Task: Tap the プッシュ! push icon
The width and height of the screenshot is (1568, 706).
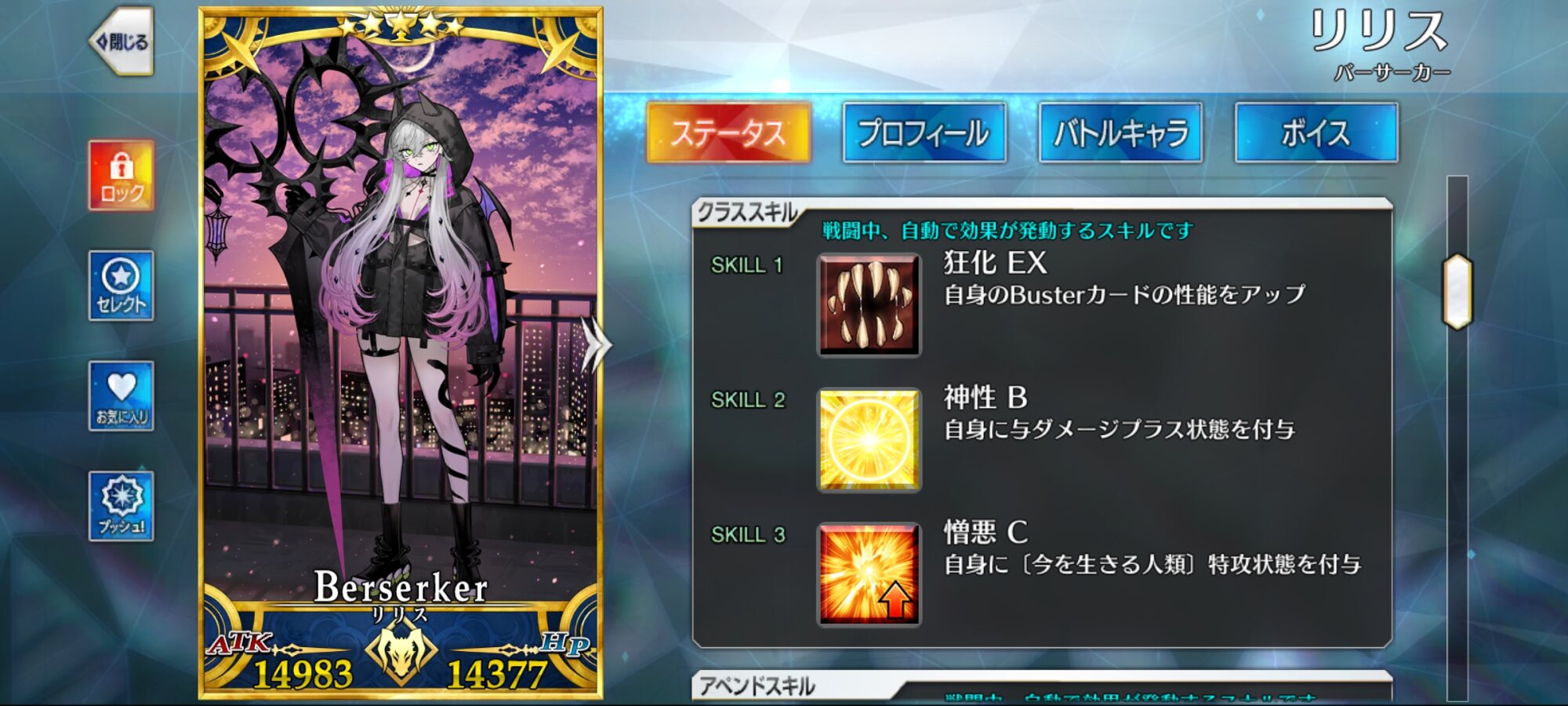Action: [121, 506]
